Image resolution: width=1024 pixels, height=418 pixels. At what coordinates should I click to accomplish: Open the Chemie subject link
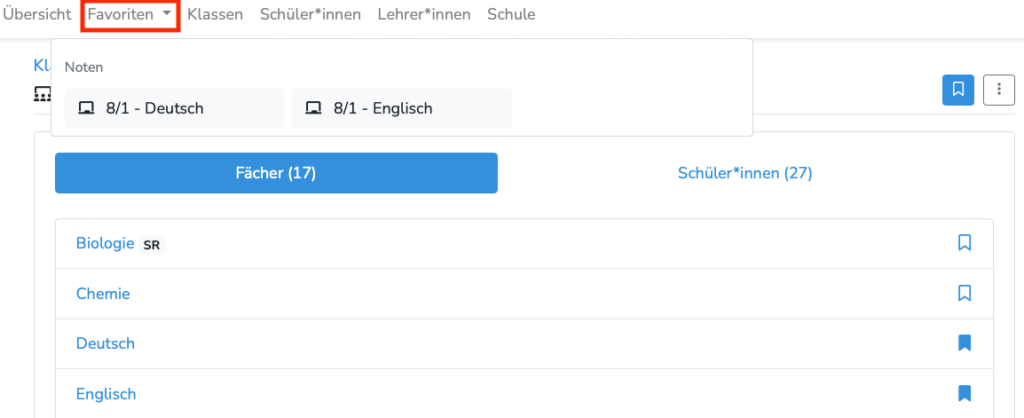coord(103,294)
